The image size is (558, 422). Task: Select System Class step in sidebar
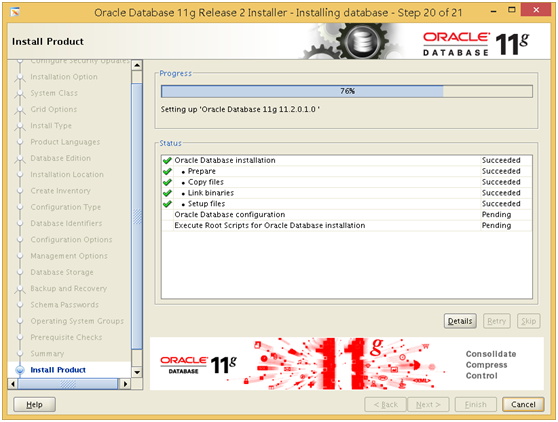[x=54, y=93]
